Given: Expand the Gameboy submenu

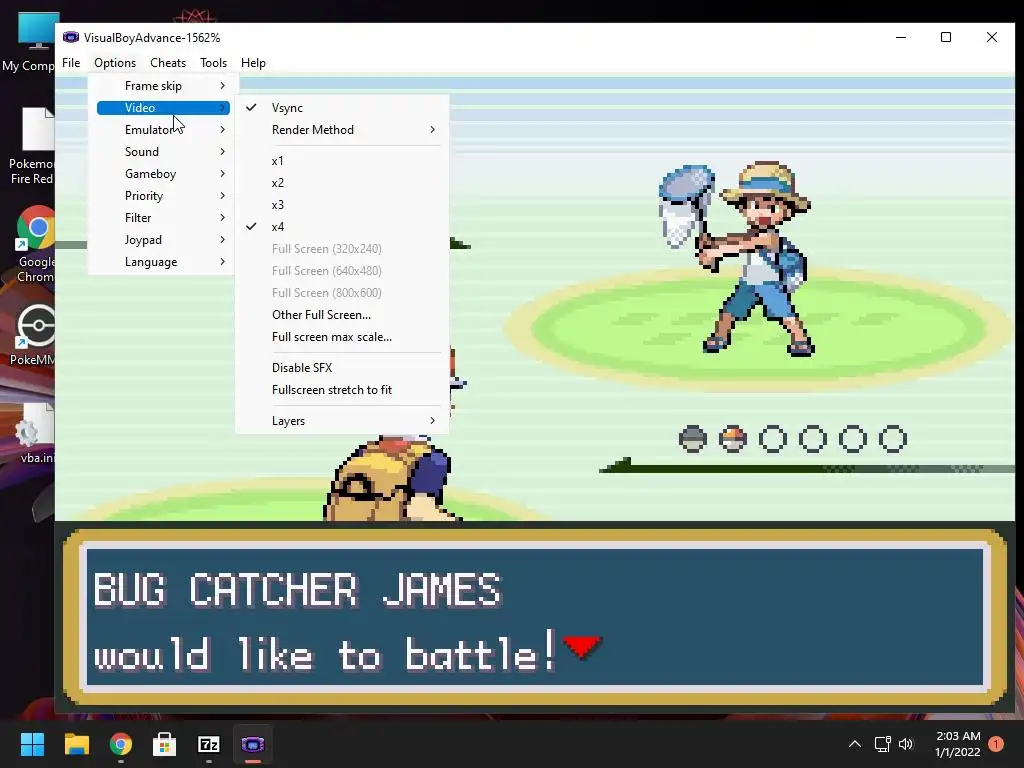Looking at the screenshot, I should coord(163,174).
